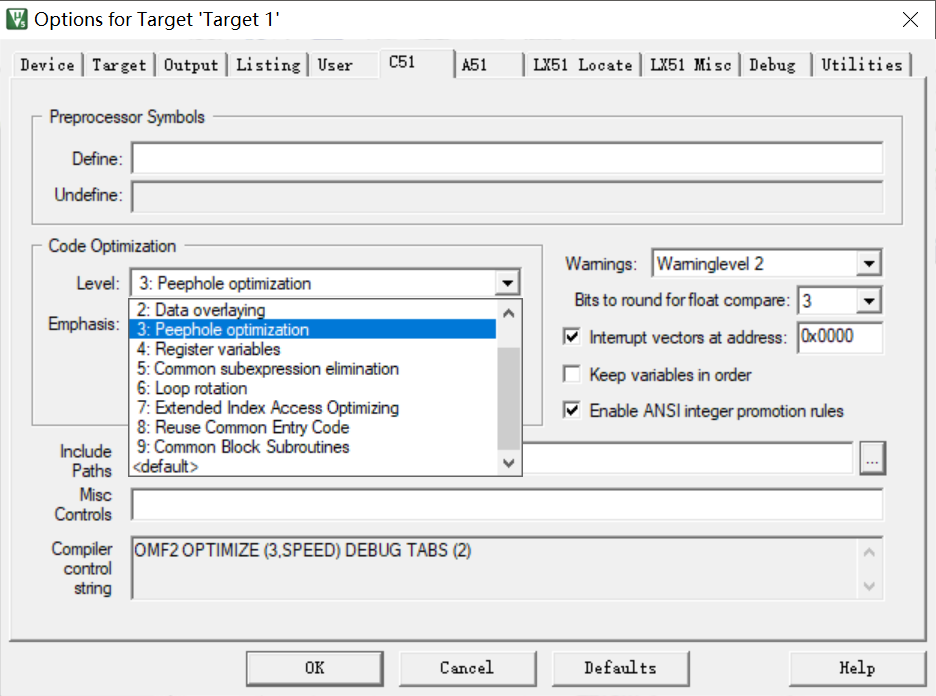936x696 pixels.
Task: Go to the User tab
Action: (x=335, y=64)
